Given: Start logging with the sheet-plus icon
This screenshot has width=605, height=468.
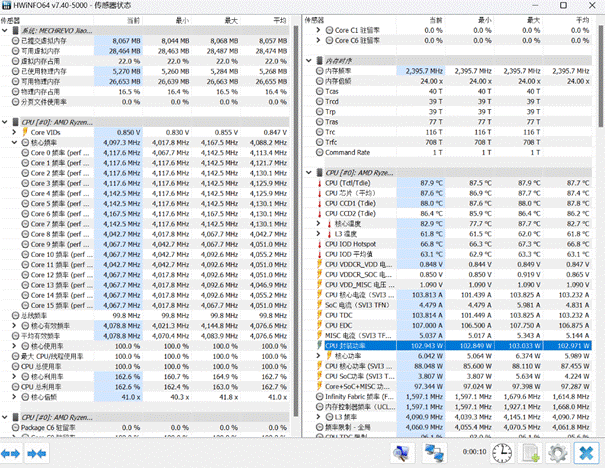Looking at the screenshot, I should coord(531,453).
